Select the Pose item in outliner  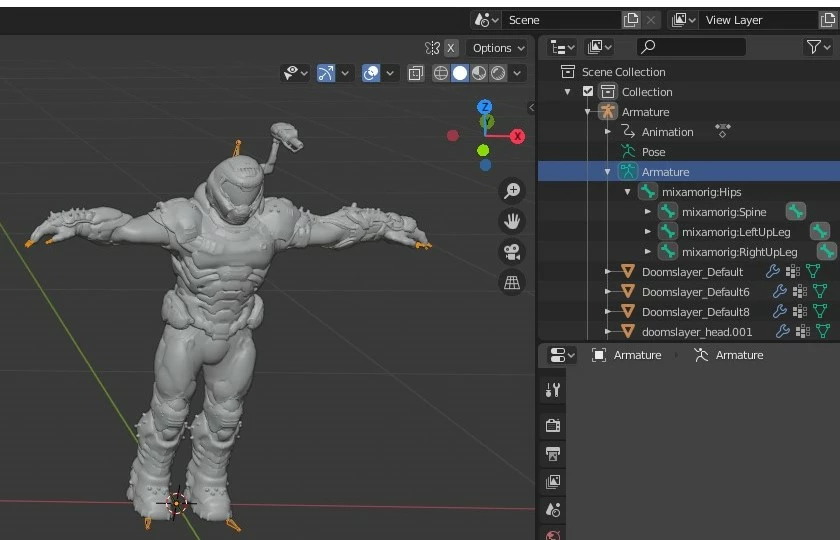click(653, 152)
